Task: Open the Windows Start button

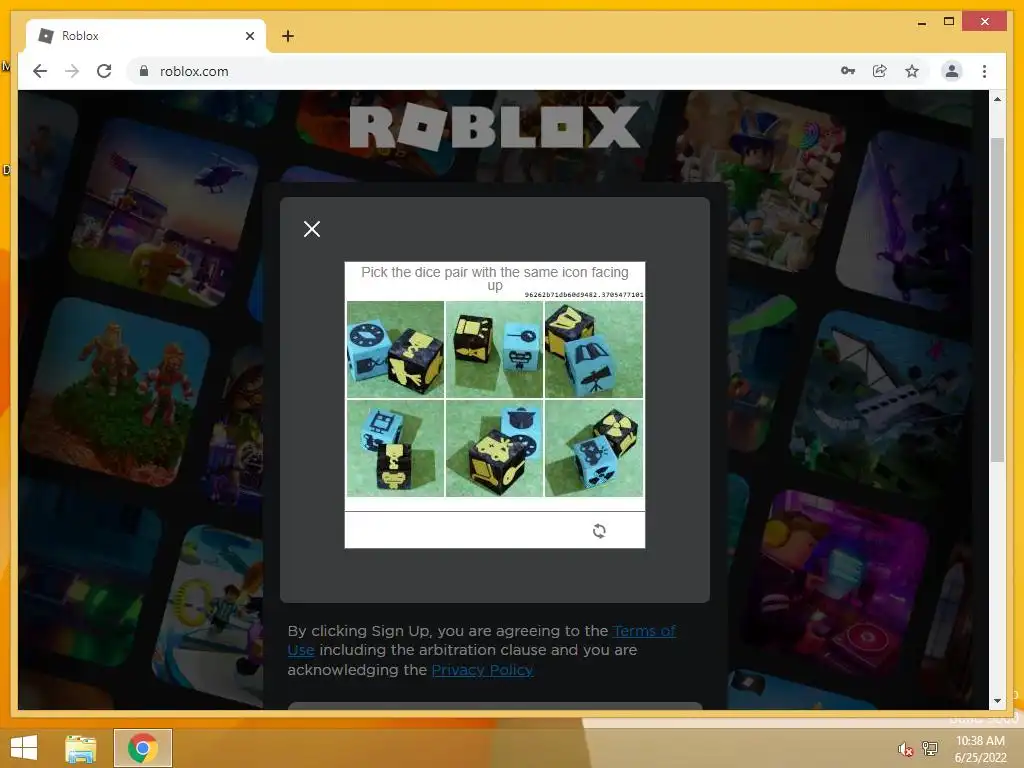Action: click(24, 748)
